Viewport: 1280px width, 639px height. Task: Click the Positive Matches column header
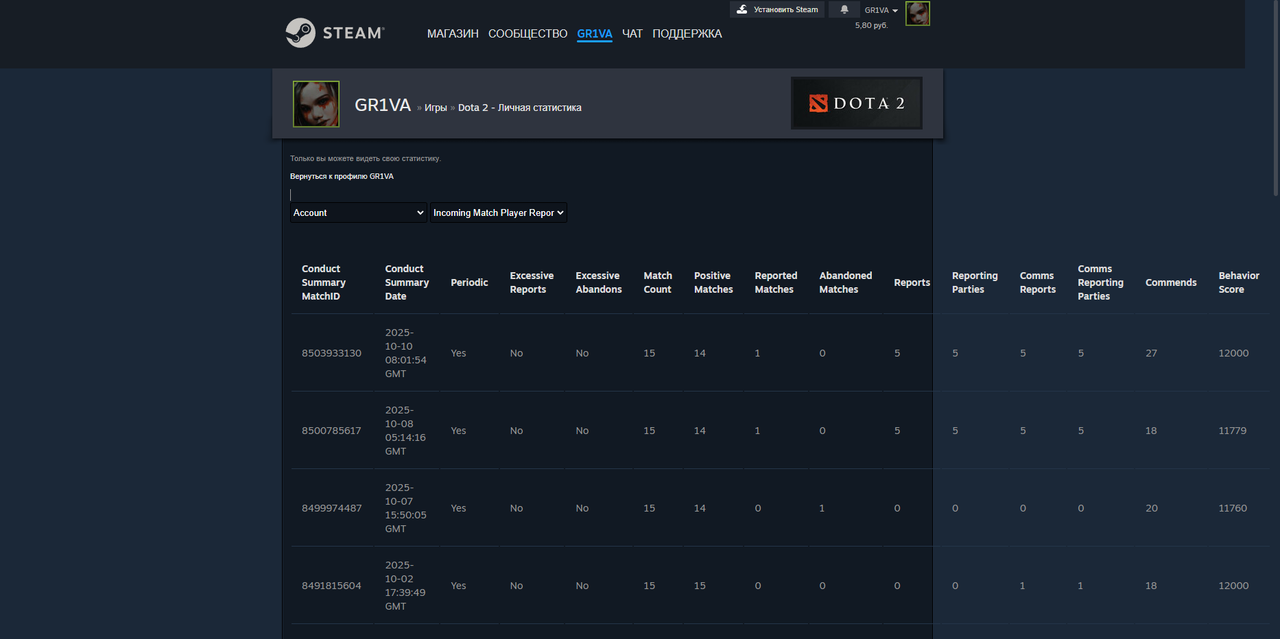(x=714, y=283)
